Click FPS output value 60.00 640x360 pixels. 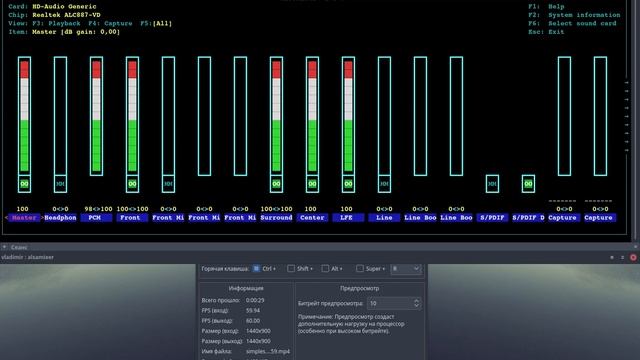coord(253,321)
